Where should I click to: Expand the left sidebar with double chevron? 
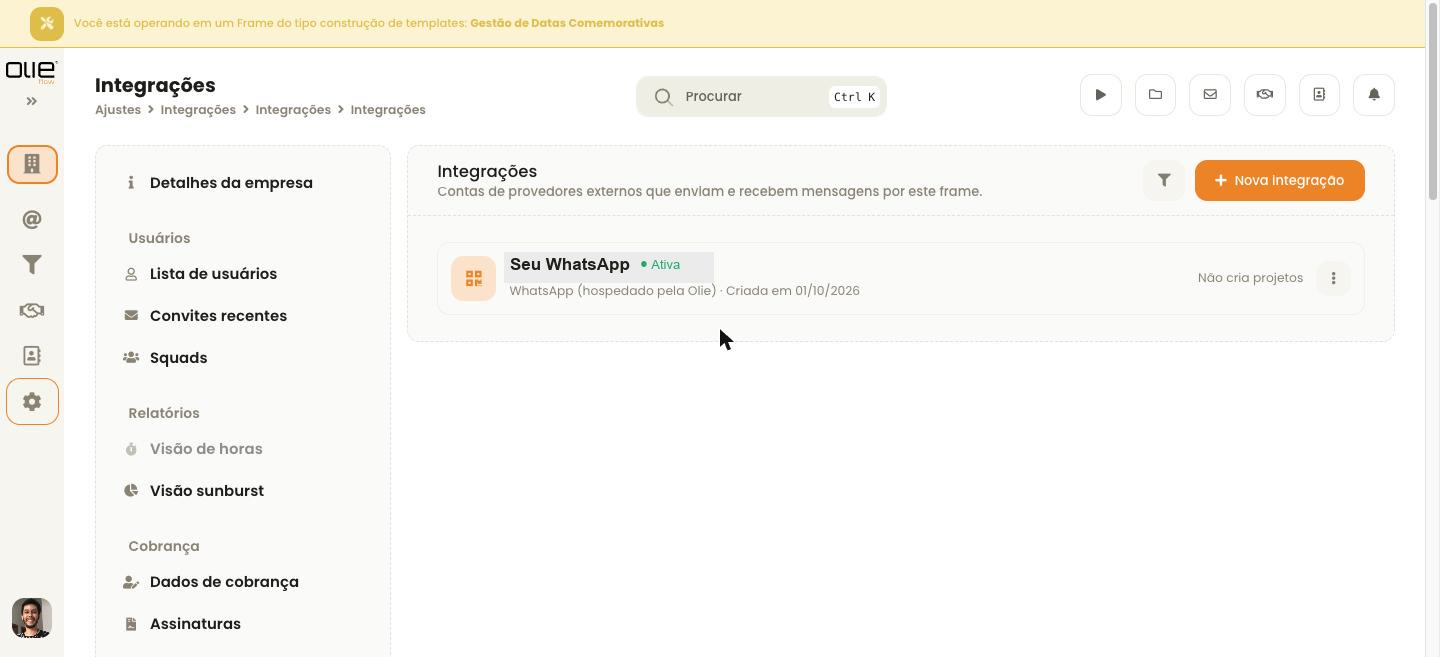click(x=32, y=101)
